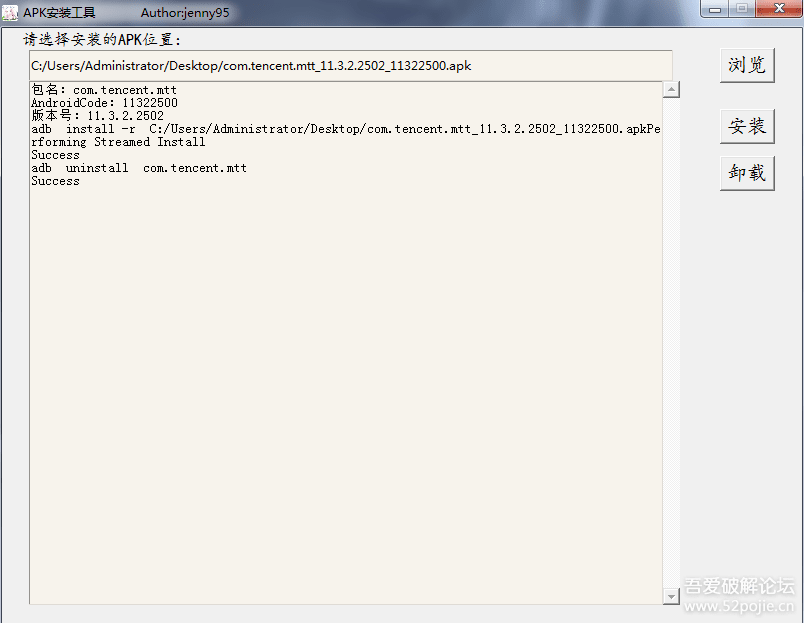Click the log scrollbar down arrow
Image resolution: width=804 pixels, height=623 pixels.
click(671, 596)
